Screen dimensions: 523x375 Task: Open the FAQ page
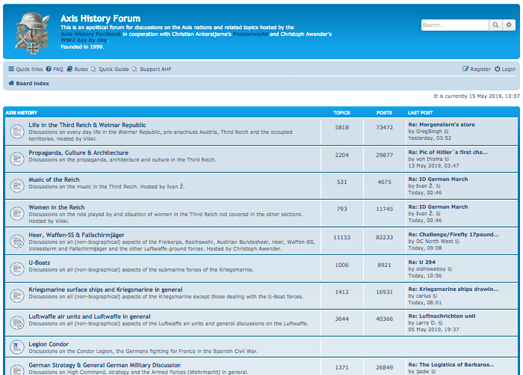(x=54, y=69)
